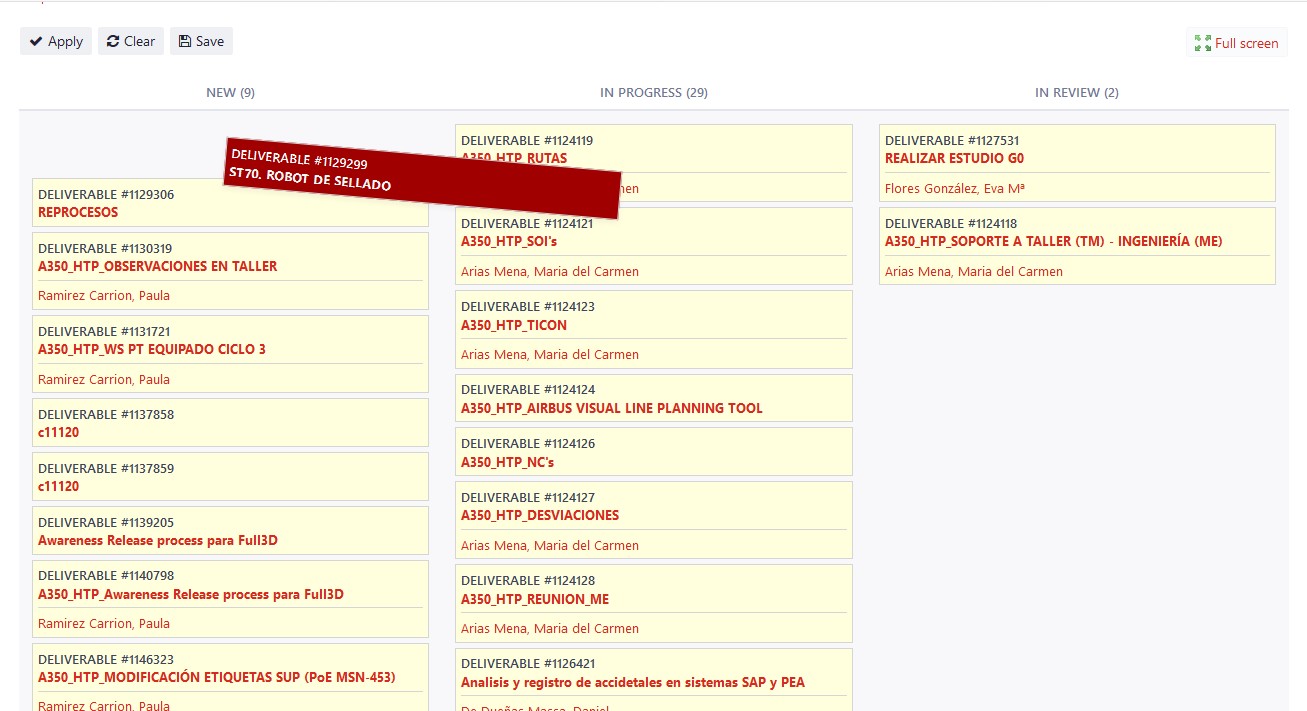The image size is (1307, 711).
Task: Open A350_HTP_OBSERVACIONES EN TALLER card title
Action: tap(157, 266)
